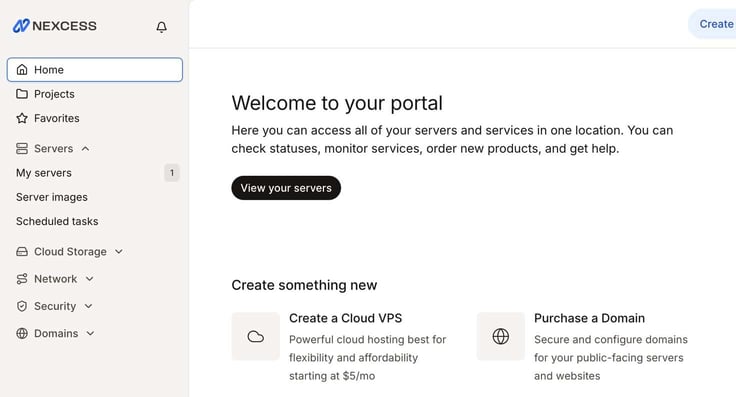736x397 pixels.
Task: Click the View your servers button
Action: 286,188
